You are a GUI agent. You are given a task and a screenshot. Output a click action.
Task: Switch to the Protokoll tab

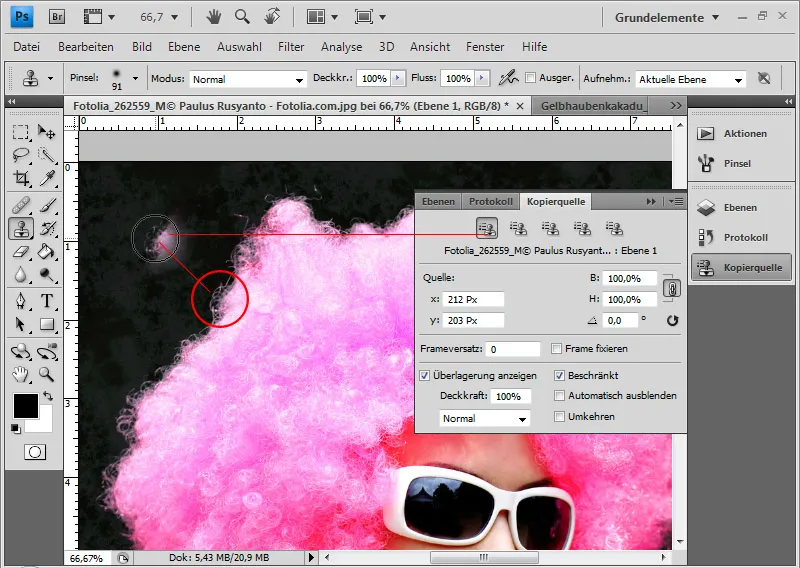(x=491, y=202)
